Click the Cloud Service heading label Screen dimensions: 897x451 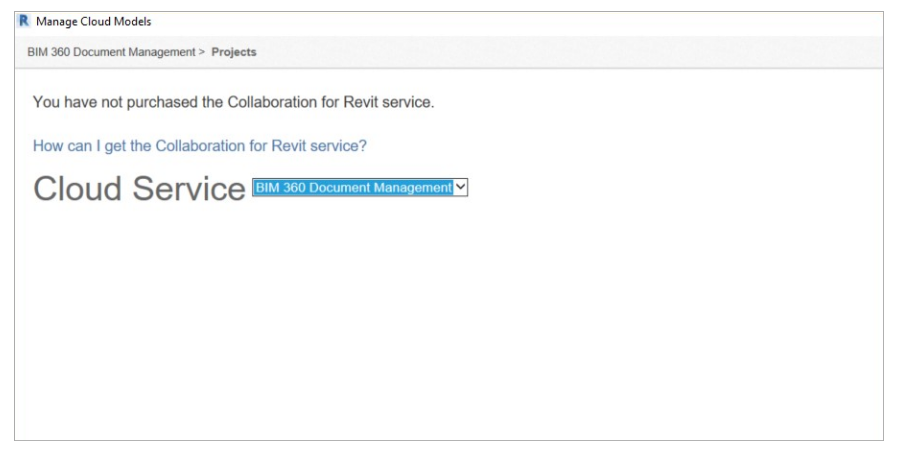click(x=139, y=188)
